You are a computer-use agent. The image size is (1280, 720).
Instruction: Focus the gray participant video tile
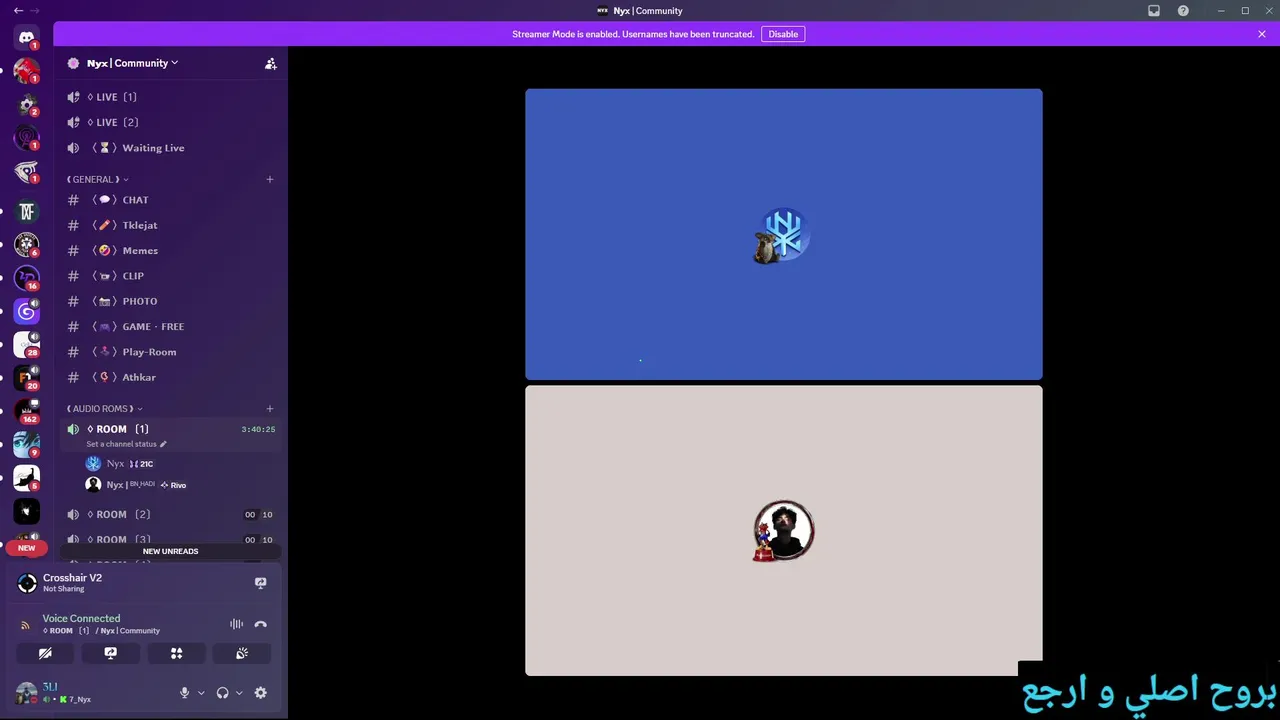(x=784, y=531)
